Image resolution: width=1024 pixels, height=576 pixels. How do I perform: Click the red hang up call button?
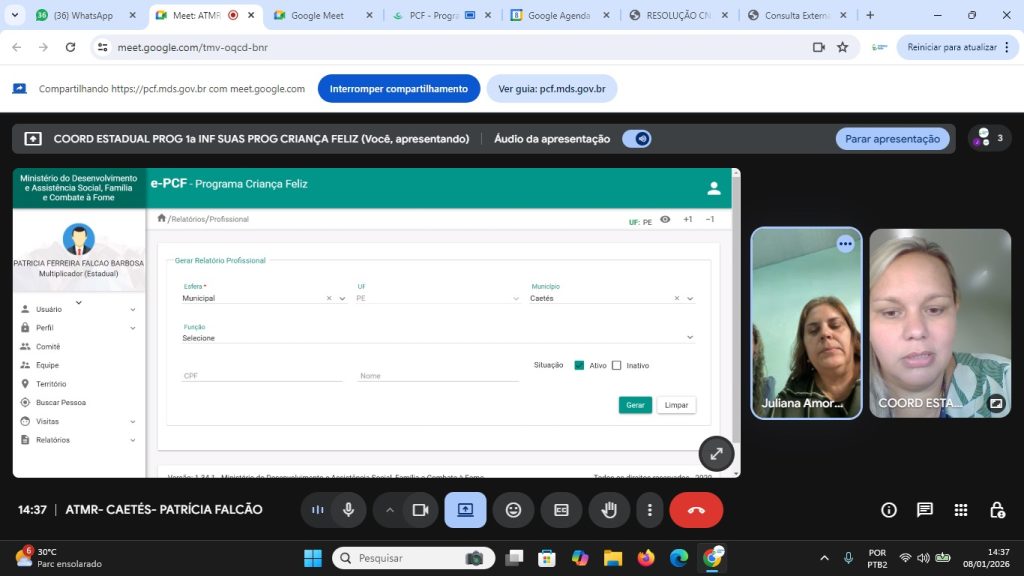click(x=696, y=510)
